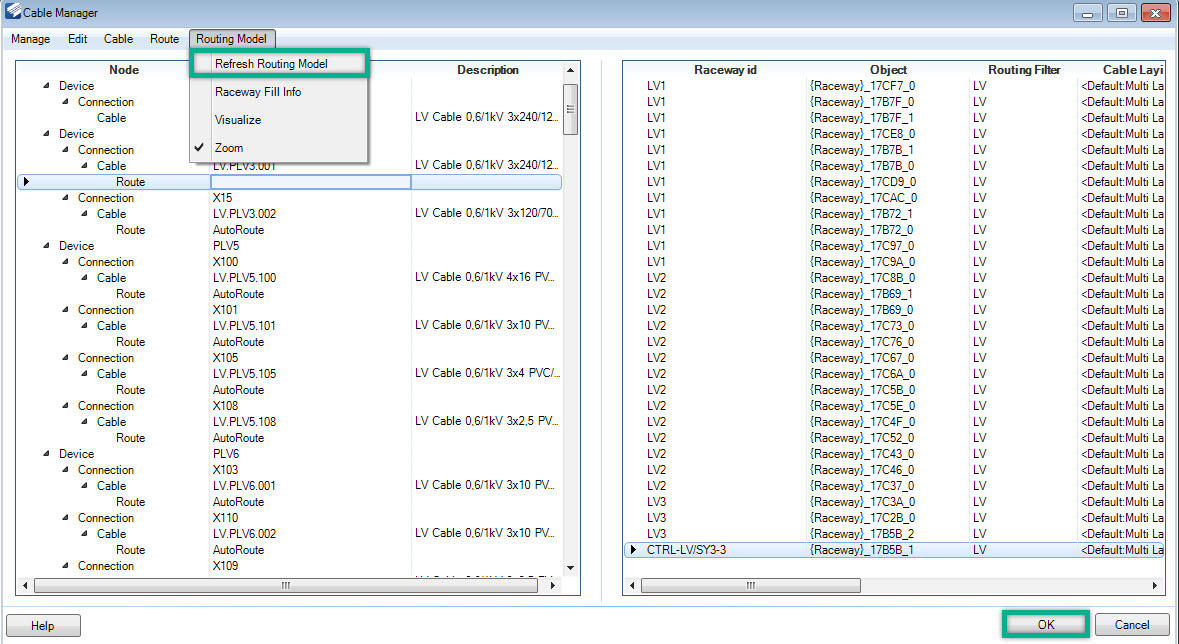Click the Help button
1179x644 pixels.
point(43,626)
